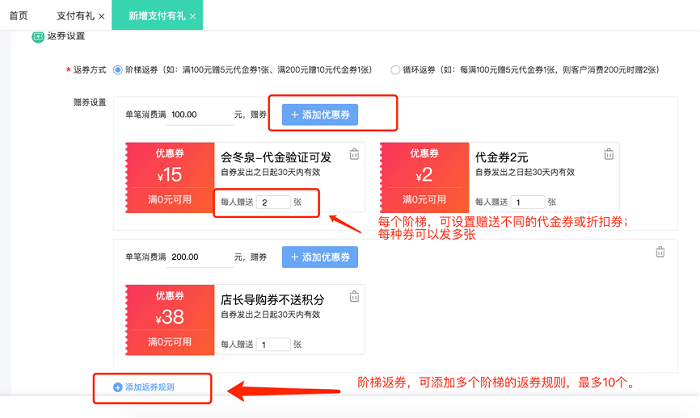Viewport: 700px width, 418px height.
Task: Close the 支付有礼 tab
Action: 102,17
